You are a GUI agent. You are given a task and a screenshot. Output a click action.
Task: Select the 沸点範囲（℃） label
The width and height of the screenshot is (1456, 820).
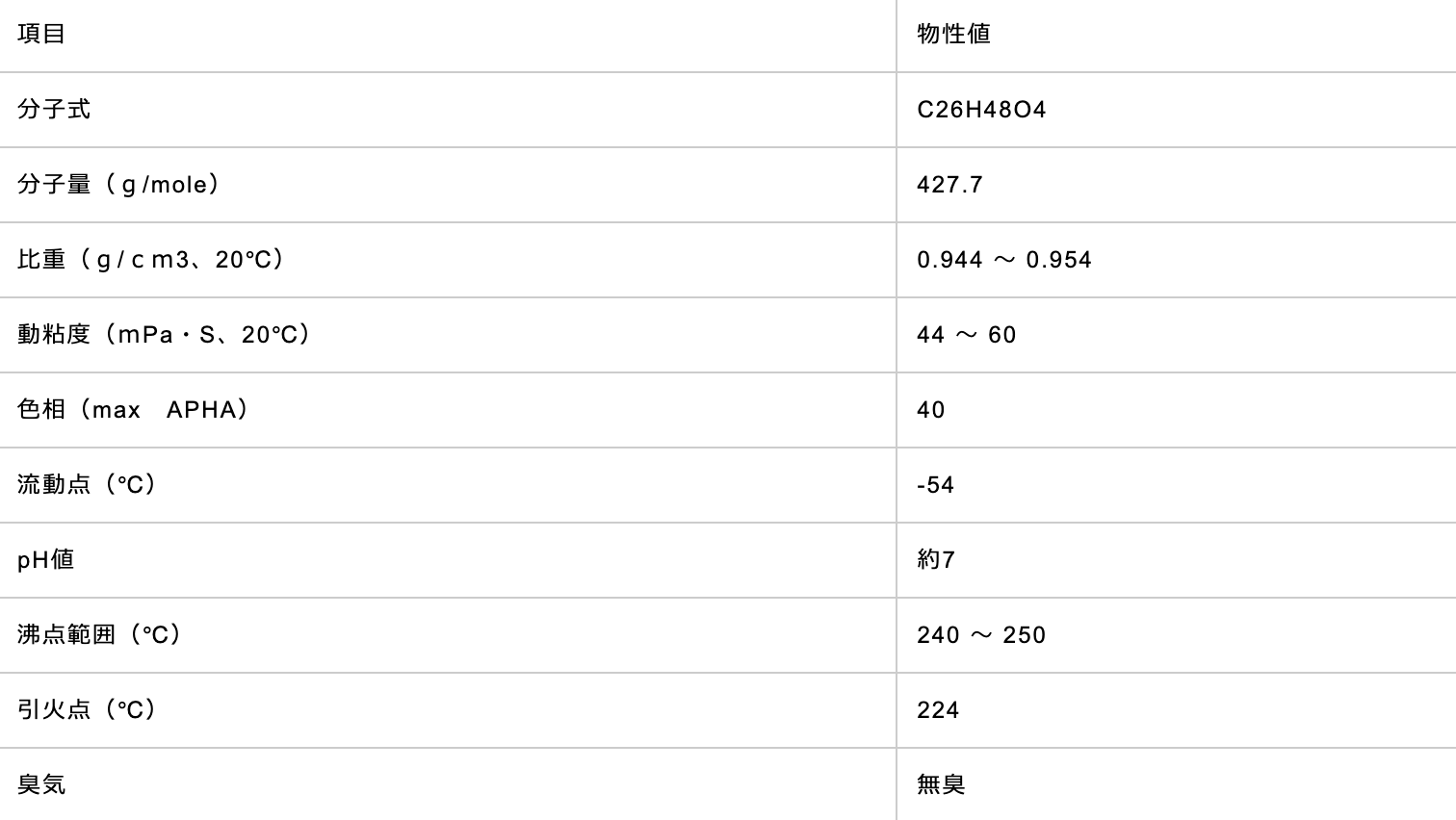click(x=100, y=634)
